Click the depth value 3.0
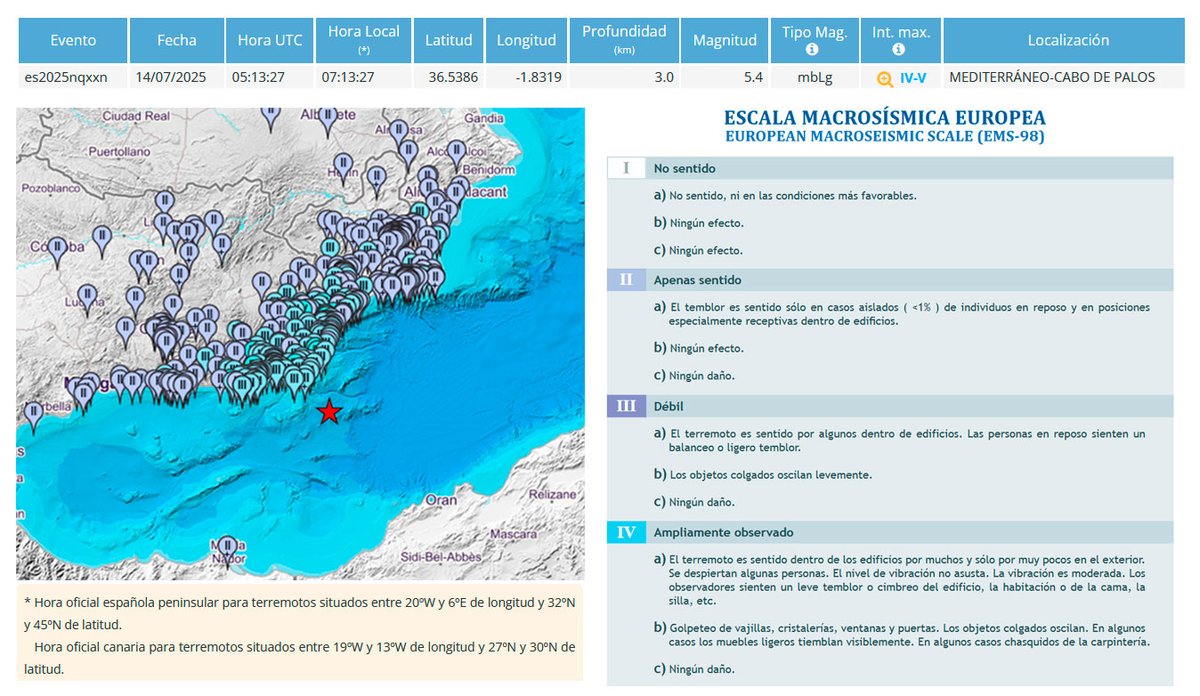 664,77
